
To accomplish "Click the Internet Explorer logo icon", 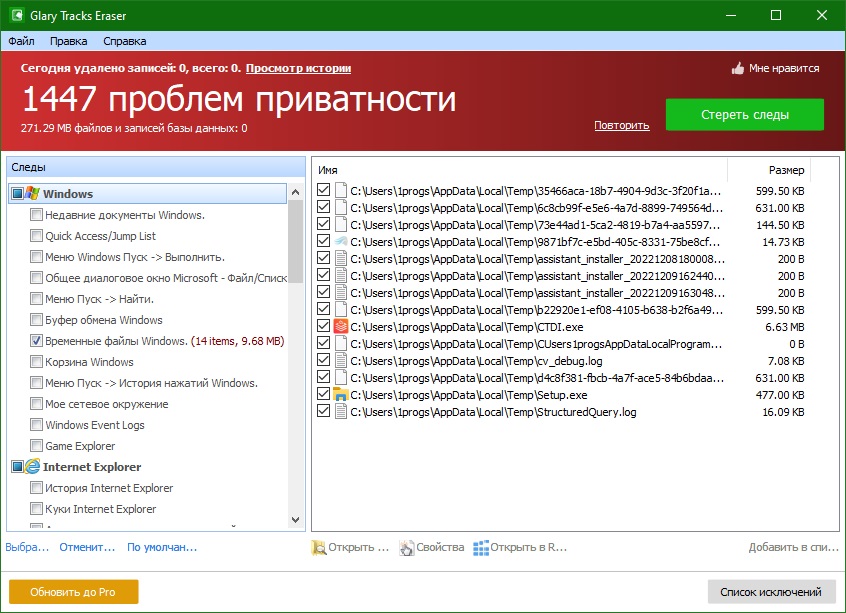I will click(32, 467).
